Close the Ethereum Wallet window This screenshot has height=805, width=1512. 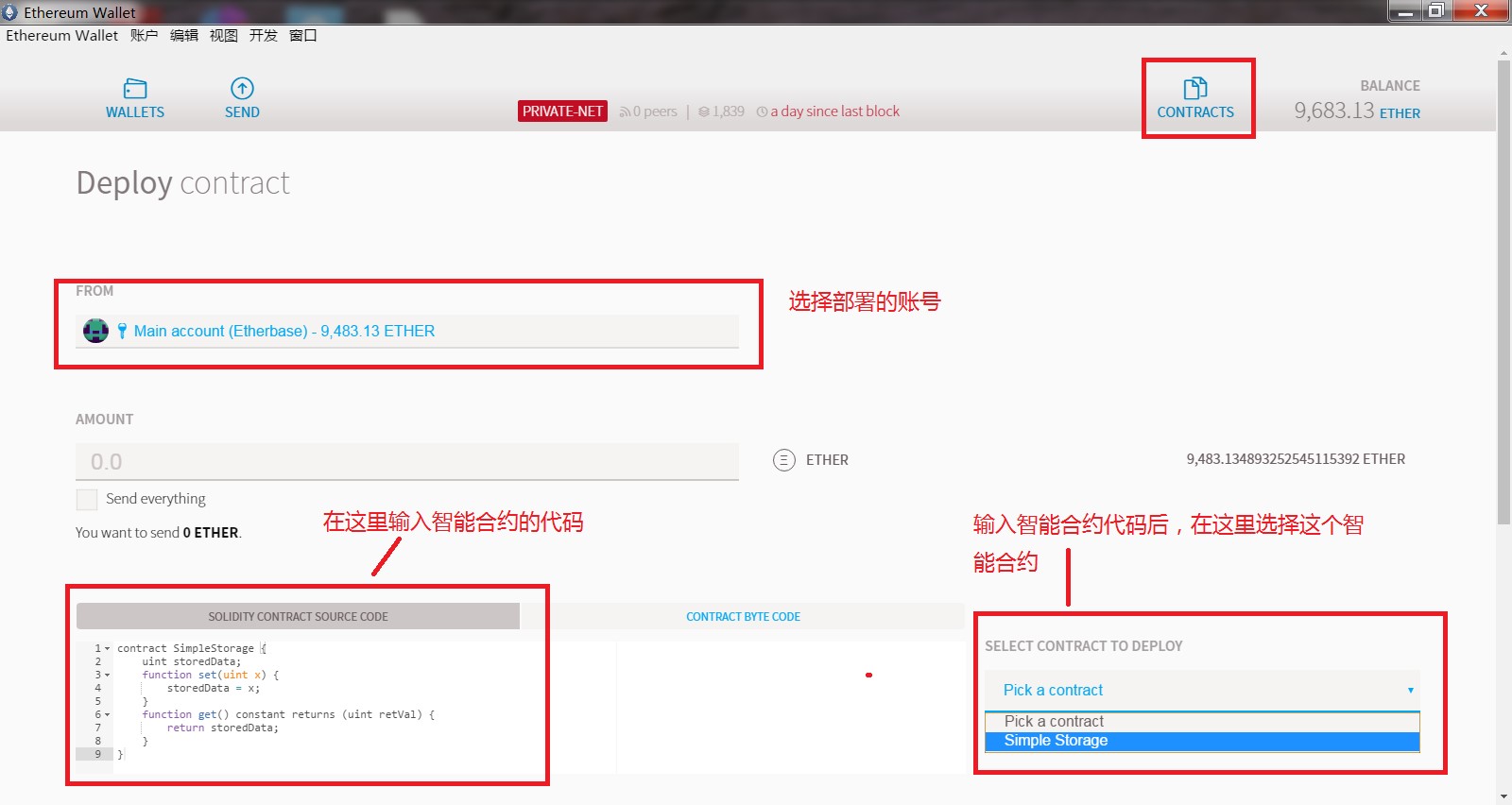point(1481,11)
